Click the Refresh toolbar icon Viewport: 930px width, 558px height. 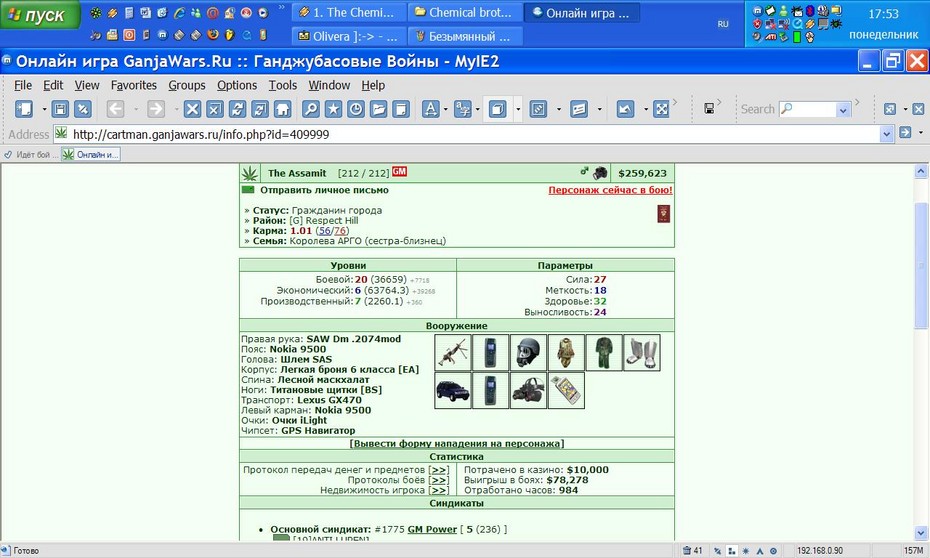tap(237, 109)
